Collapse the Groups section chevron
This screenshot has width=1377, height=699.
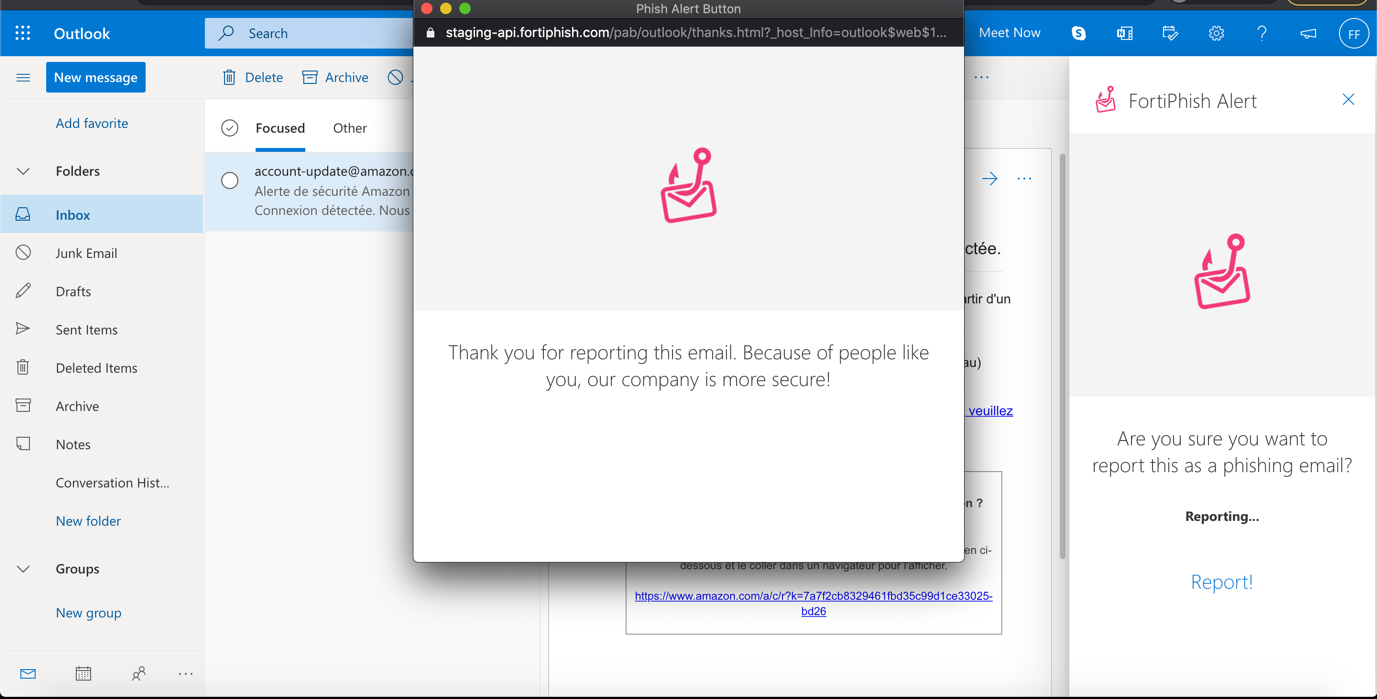point(23,570)
